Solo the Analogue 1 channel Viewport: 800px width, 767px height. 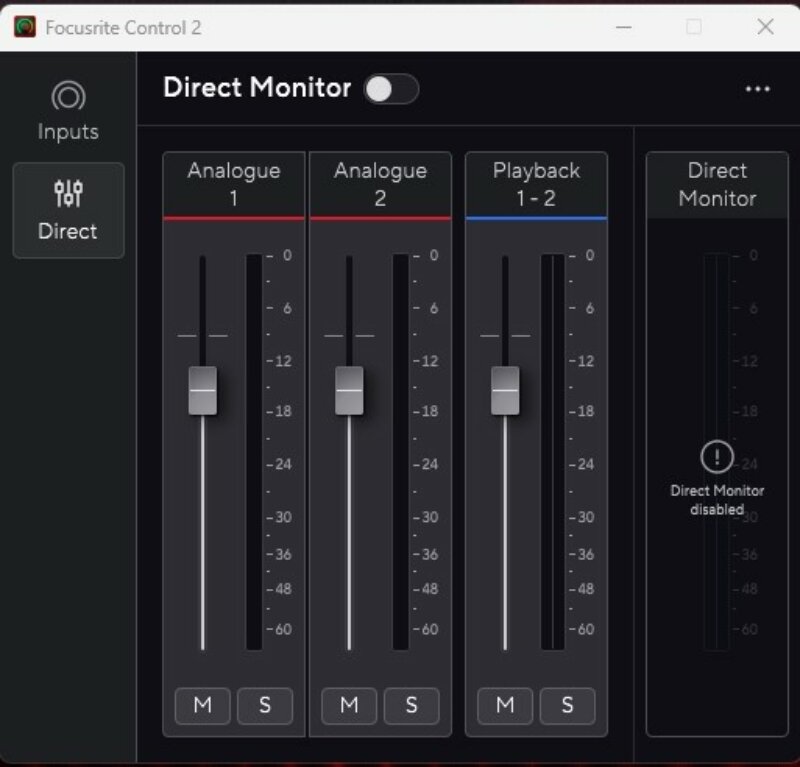tap(265, 706)
